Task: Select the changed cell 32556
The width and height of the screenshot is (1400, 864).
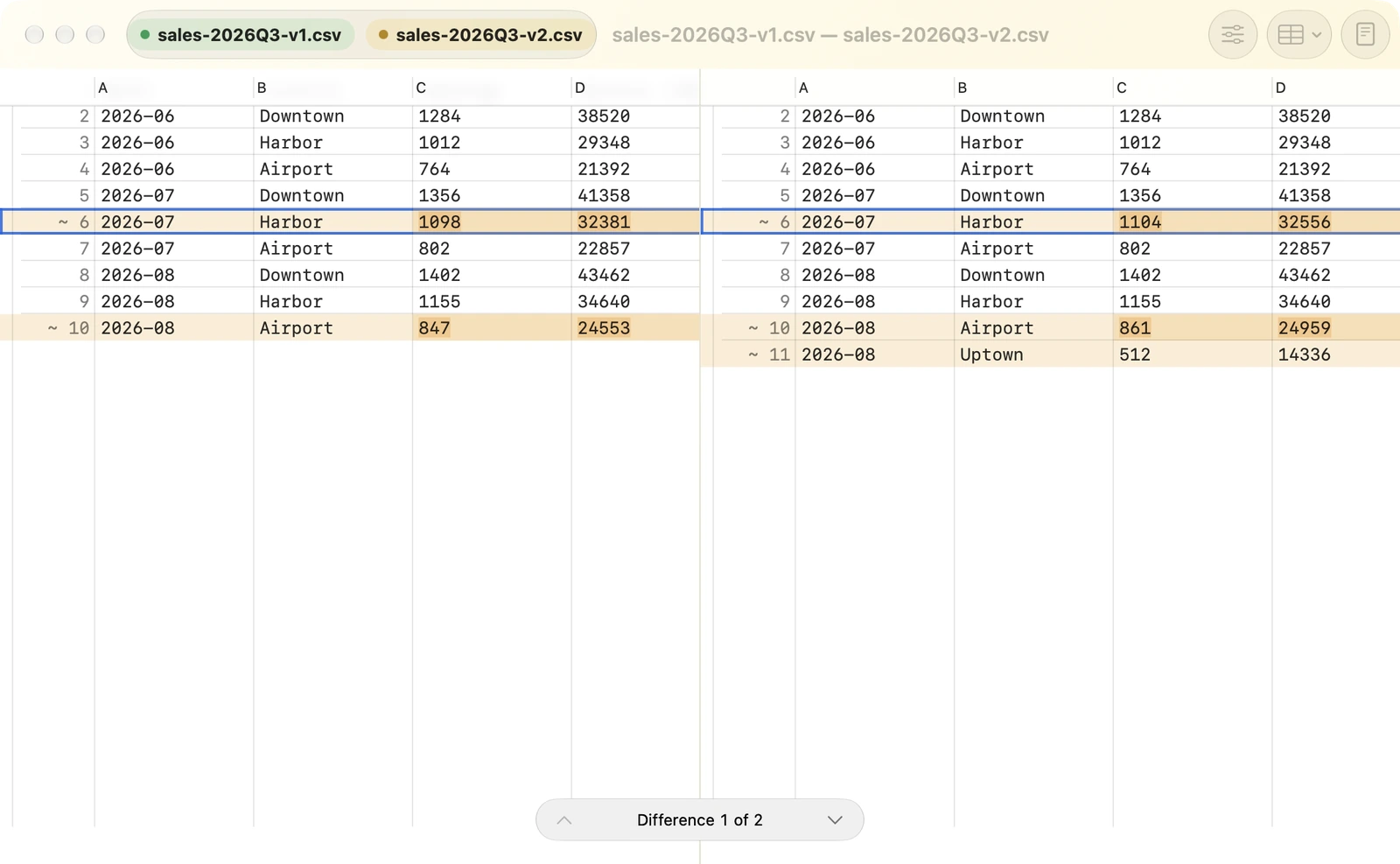Action: point(1304,222)
